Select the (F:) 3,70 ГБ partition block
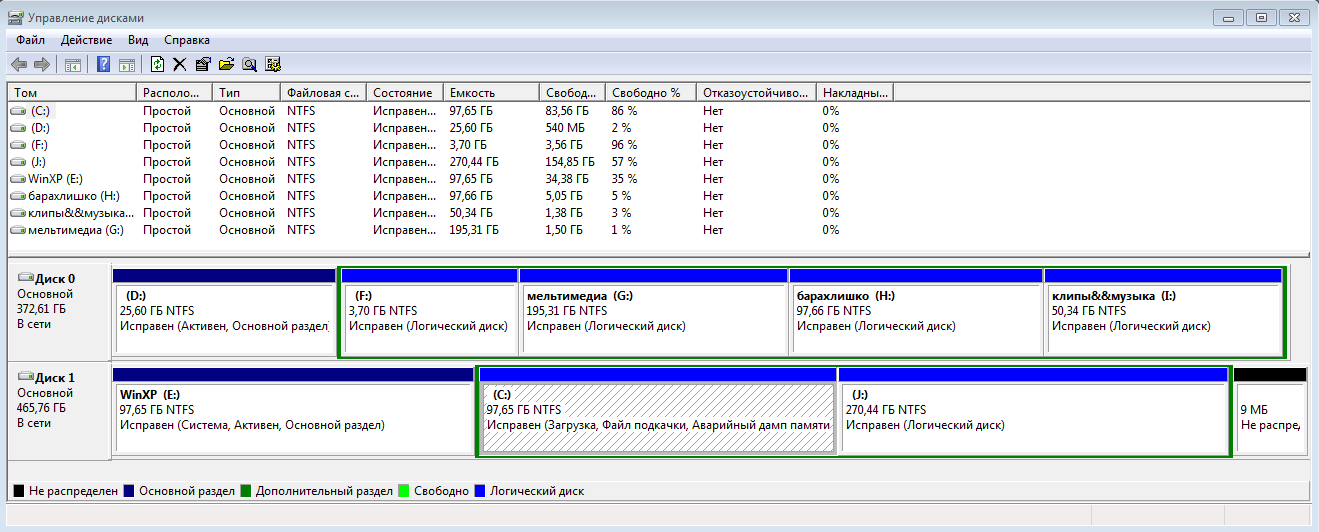 [430, 311]
